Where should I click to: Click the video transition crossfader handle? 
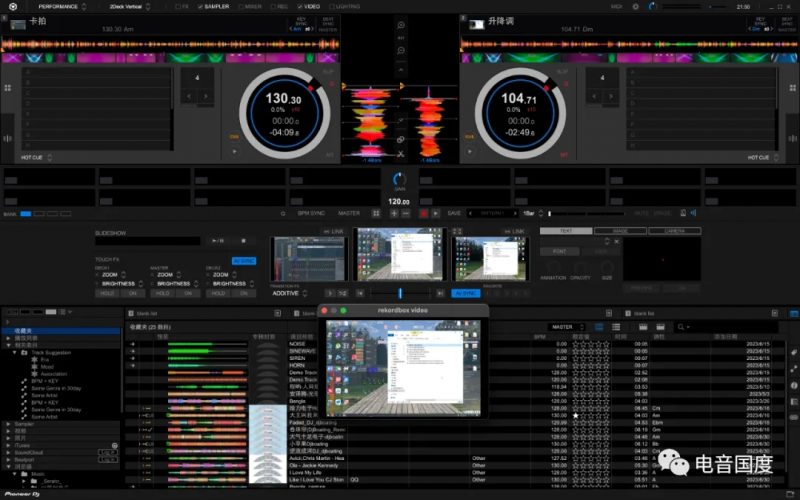coord(401,293)
